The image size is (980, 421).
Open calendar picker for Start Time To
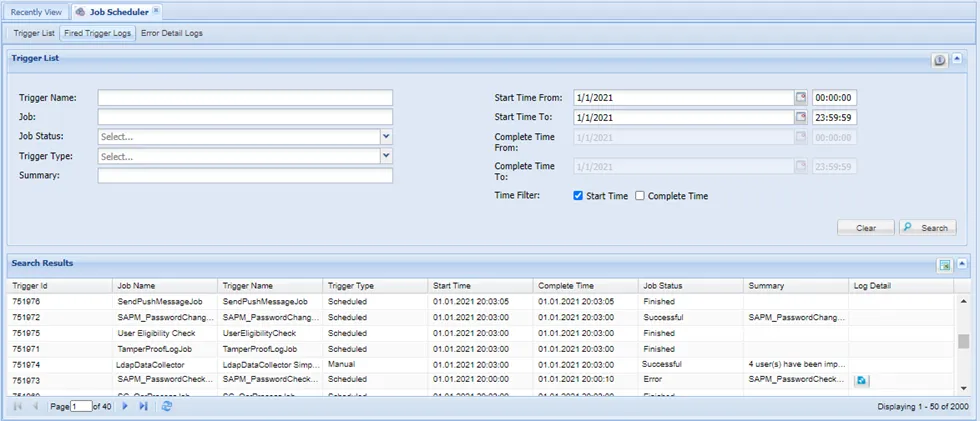tap(801, 117)
